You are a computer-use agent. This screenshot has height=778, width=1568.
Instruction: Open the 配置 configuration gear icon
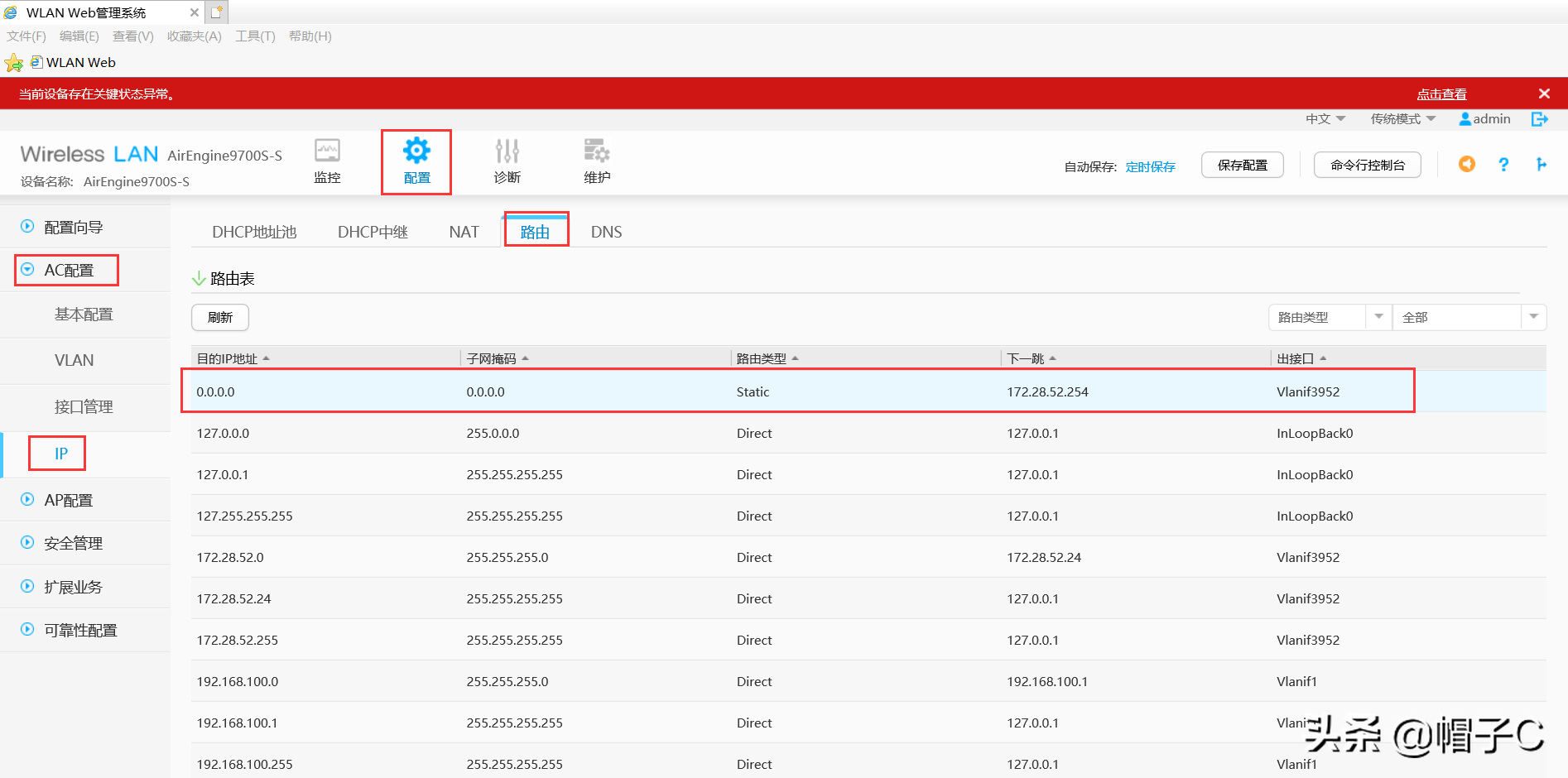pyautogui.click(x=416, y=151)
